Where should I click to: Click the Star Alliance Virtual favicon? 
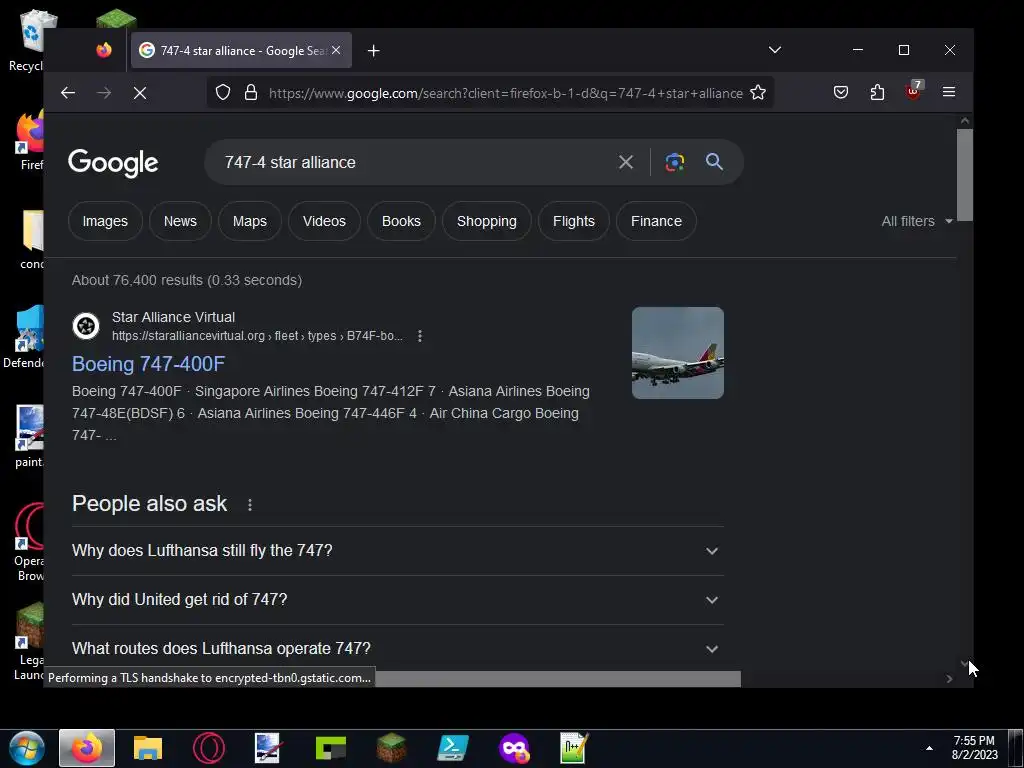pyautogui.click(x=86, y=326)
